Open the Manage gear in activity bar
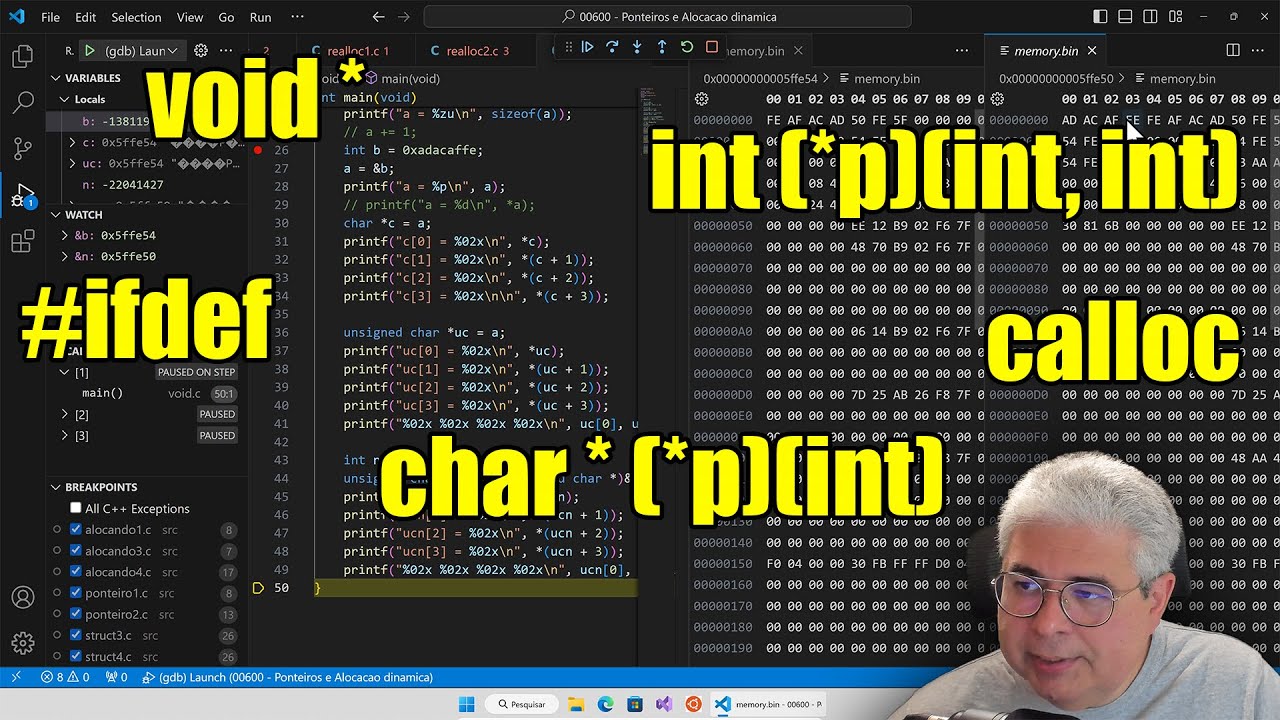This screenshot has height=720, width=1280. pyautogui.click(x=22, y=643)
